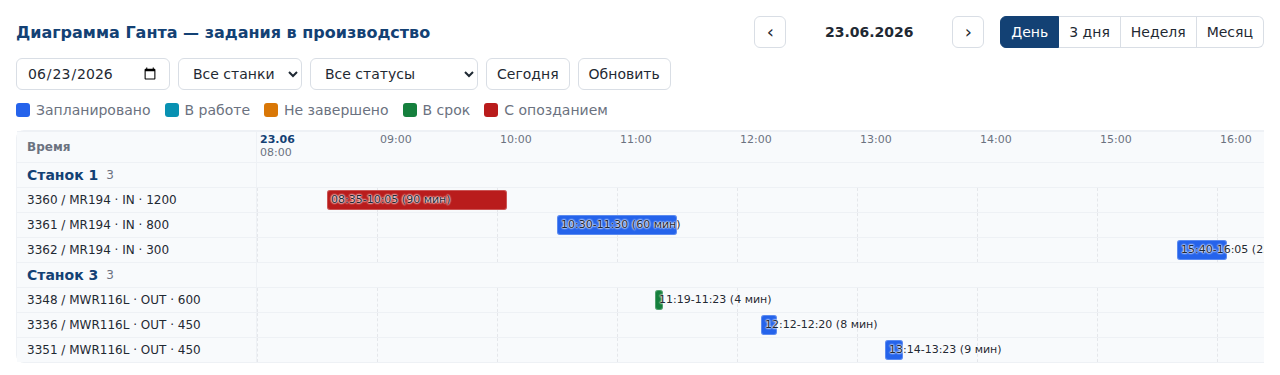Viewport: 1280px width, 375px height.
Task: Open the Все станки dropdown
Action: (240, 74)
